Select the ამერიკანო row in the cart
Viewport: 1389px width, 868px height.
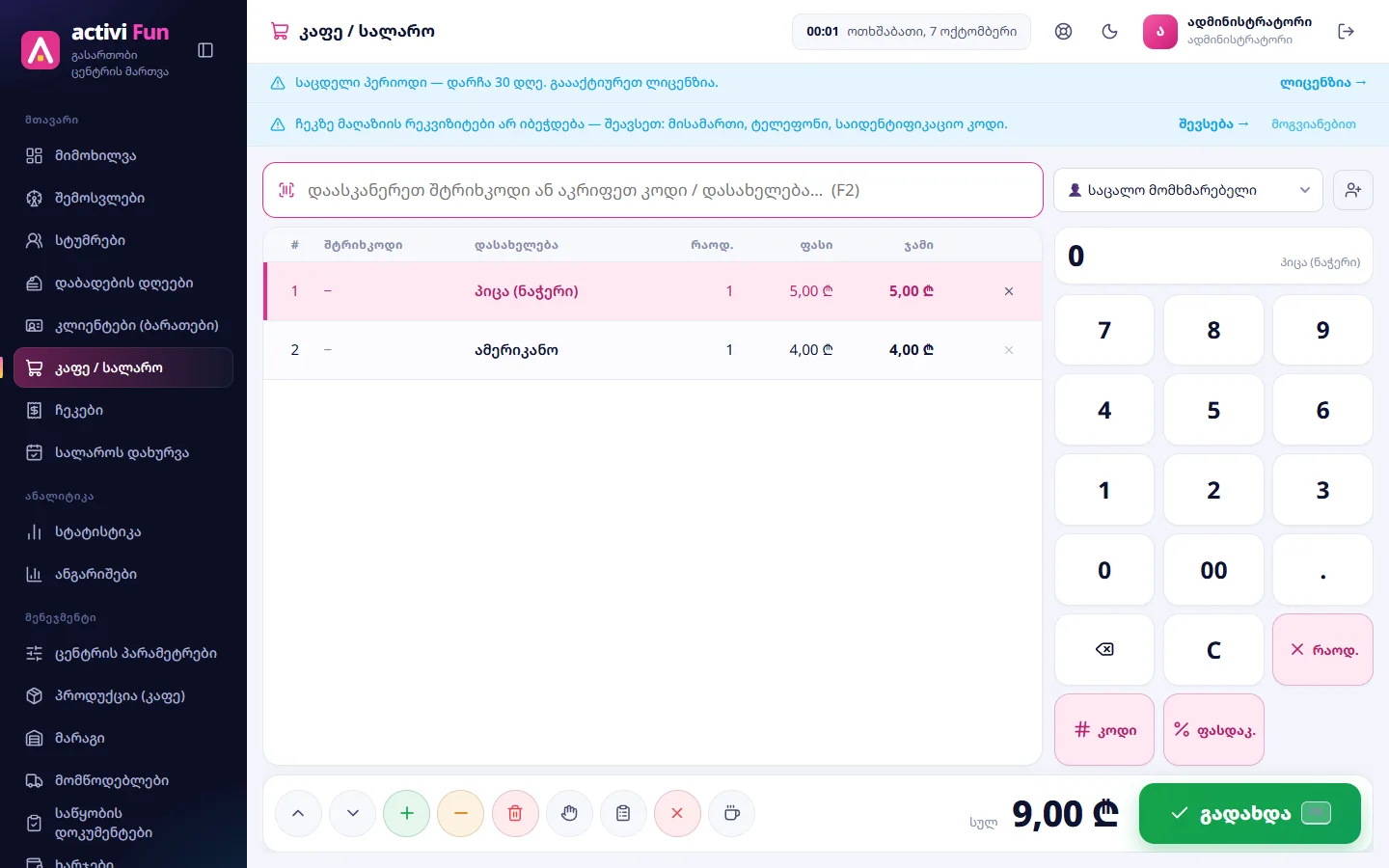652,350
